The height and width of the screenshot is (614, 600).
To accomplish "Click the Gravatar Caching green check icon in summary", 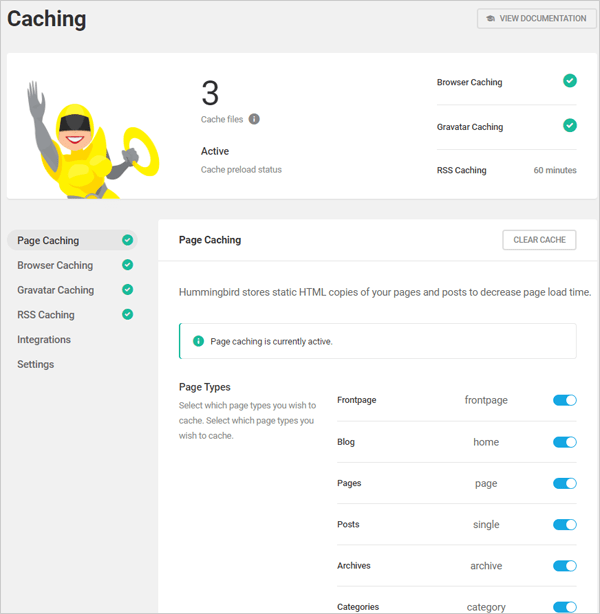I will [569, 126].
